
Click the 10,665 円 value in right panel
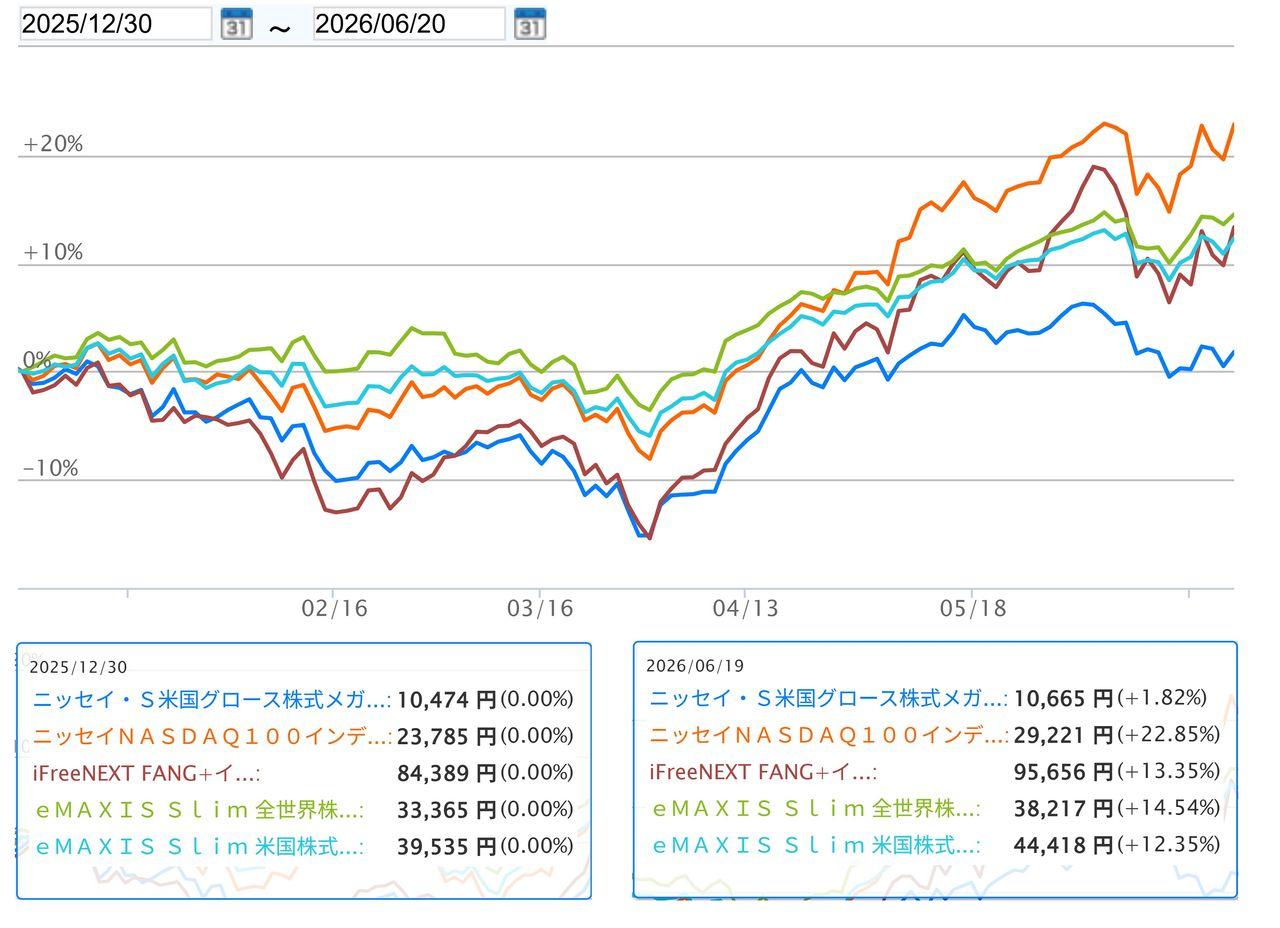[x=1063, y=698]
